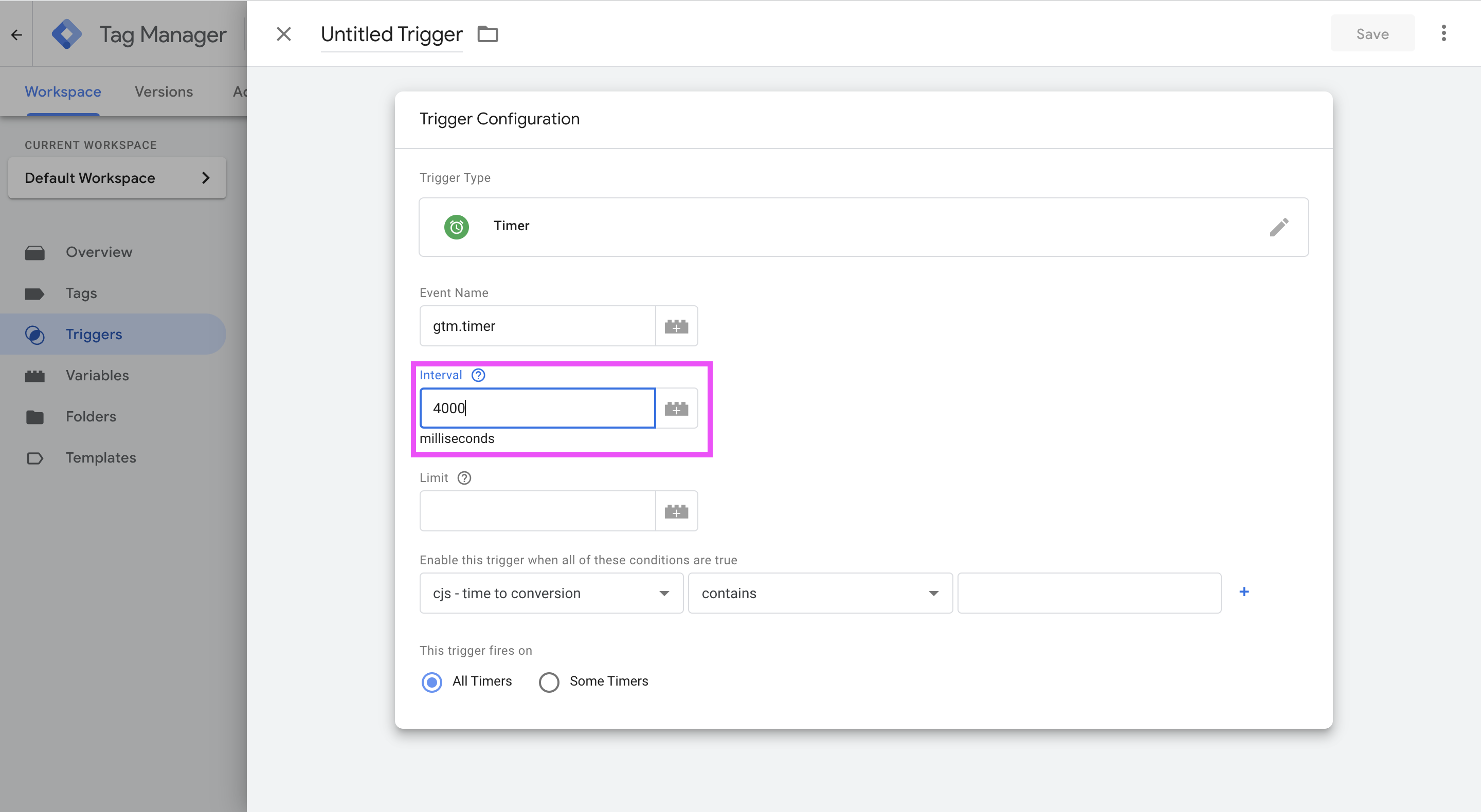Click the Timer trigger type box

[863, 227]
